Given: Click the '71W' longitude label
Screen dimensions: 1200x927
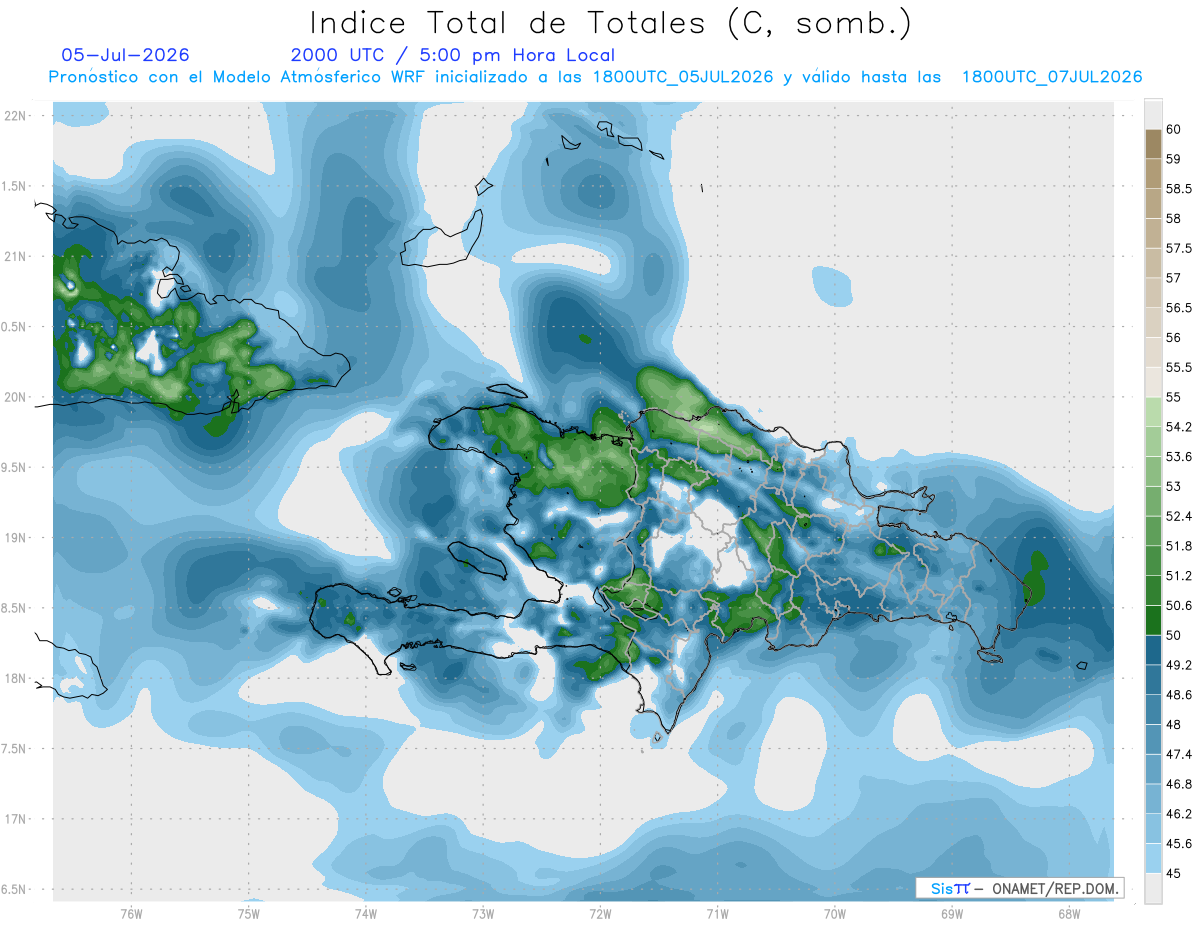Looking at the screenshot, I should pos(717,913).
